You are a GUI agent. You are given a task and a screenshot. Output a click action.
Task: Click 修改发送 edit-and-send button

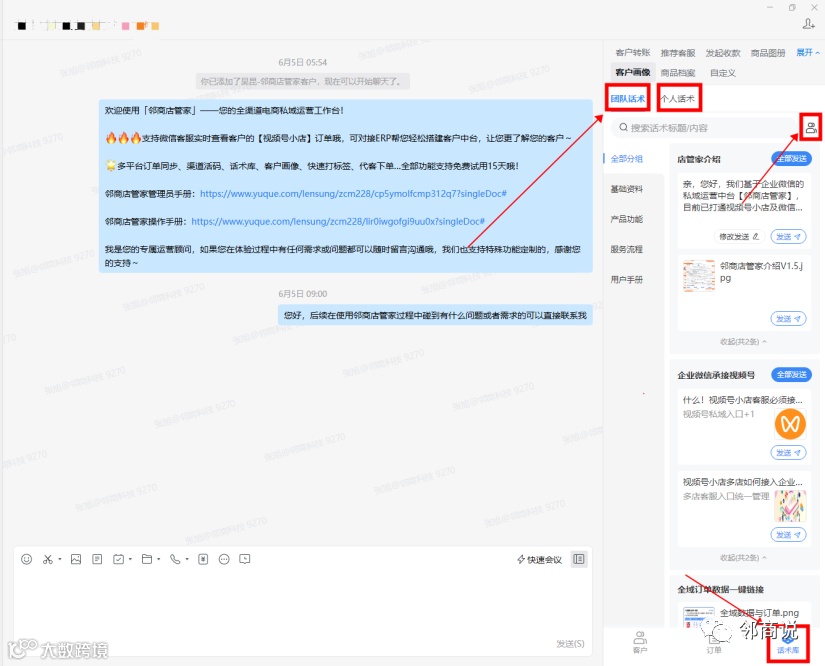739,237
